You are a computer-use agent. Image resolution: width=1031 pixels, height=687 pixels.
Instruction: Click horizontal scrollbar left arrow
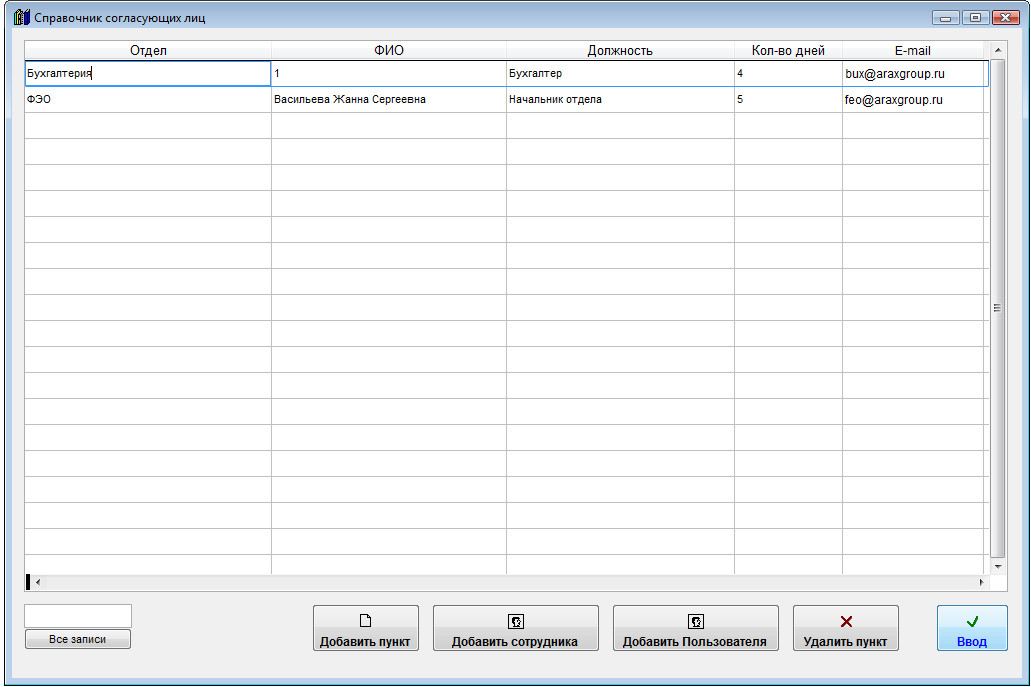(38, 582)
